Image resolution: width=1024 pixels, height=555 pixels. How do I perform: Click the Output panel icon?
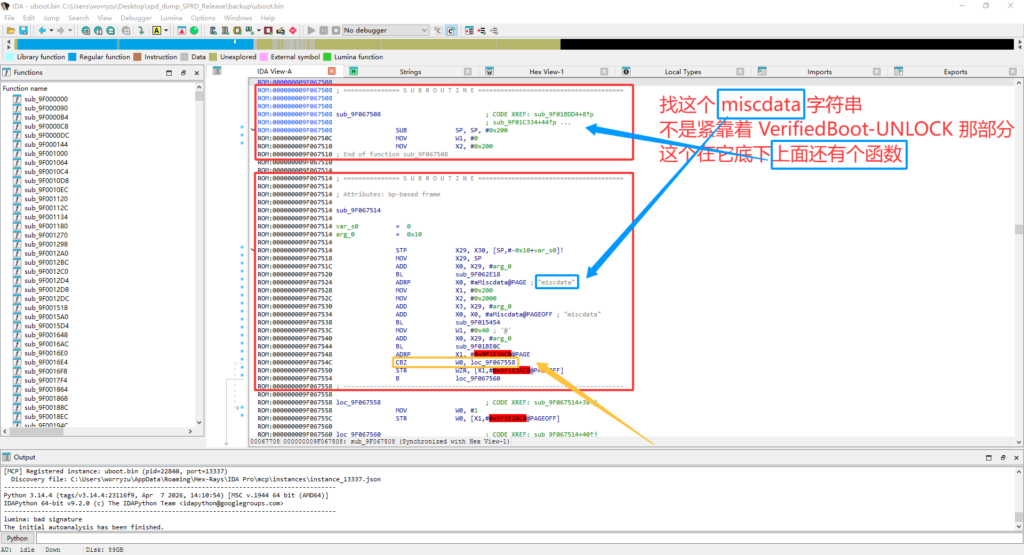click(x=7, y=457)
